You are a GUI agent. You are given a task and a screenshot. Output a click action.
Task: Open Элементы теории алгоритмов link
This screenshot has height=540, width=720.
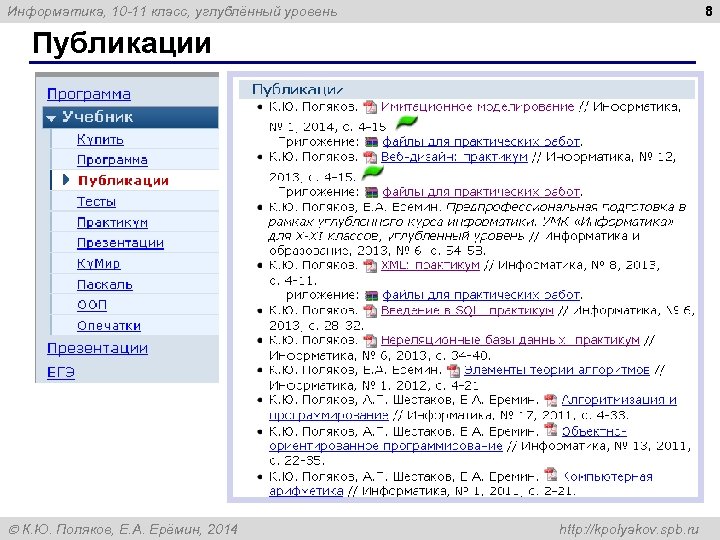pyautogui.click(x=557, y=370)
